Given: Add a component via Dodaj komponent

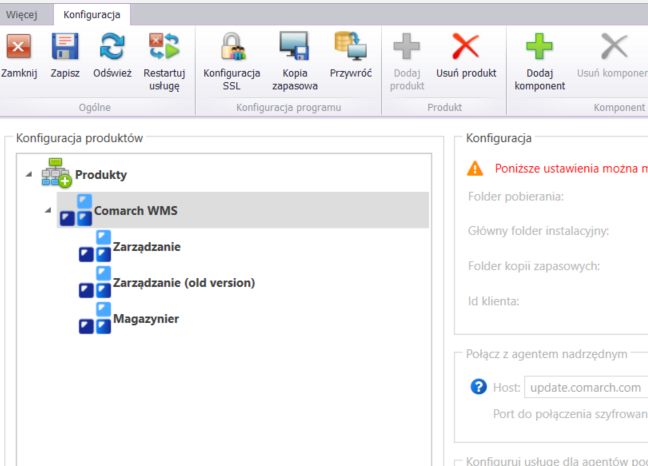Looking at the screenshot, I should [x=539, y=46].
